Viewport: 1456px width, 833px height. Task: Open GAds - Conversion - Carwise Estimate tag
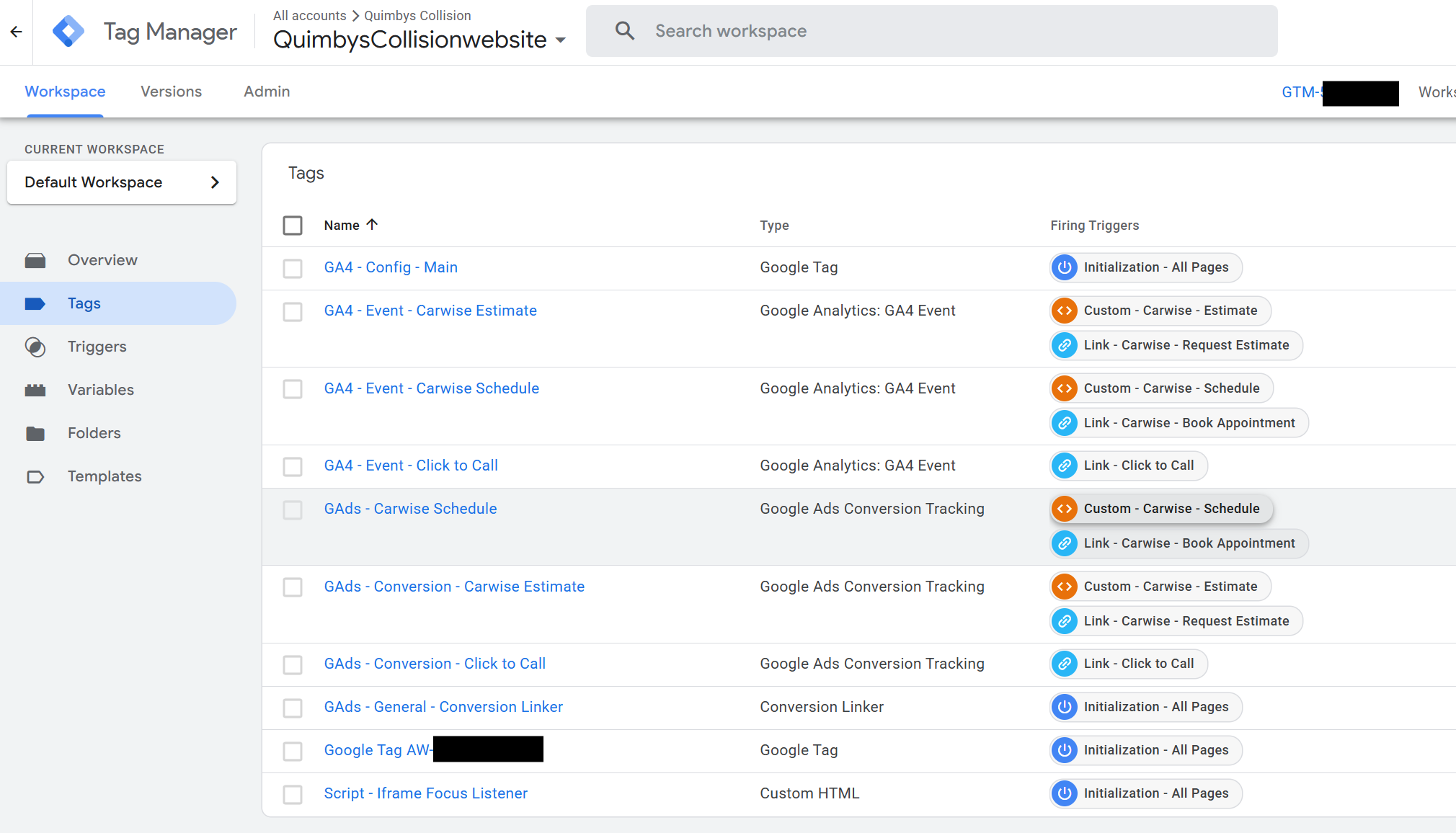click(x=454, y=587)
